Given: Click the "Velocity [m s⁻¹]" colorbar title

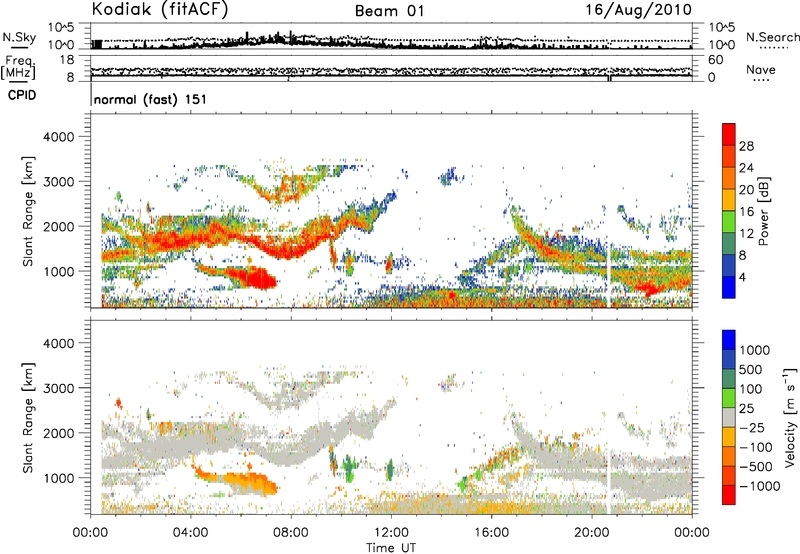Looking at the screenshot, I should 790,417.
